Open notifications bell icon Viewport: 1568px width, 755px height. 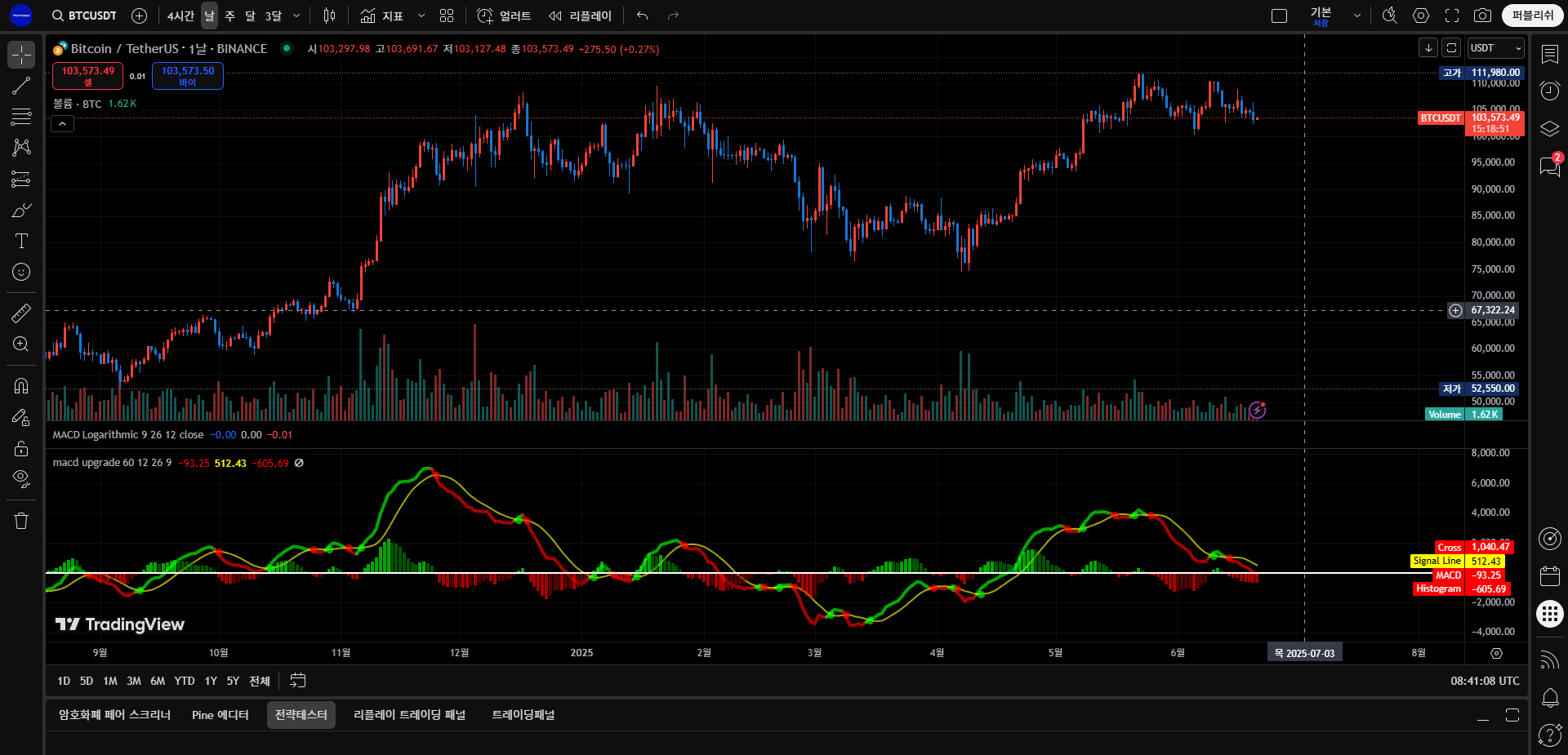[x=1549, y=698]
